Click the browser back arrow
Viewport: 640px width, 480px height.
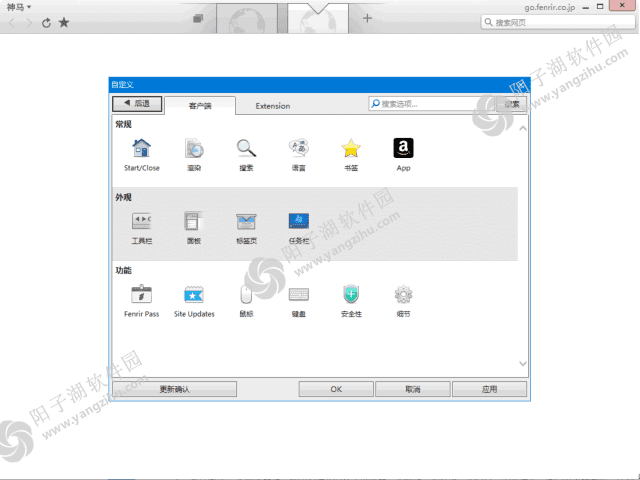click(x=11, y=23)
